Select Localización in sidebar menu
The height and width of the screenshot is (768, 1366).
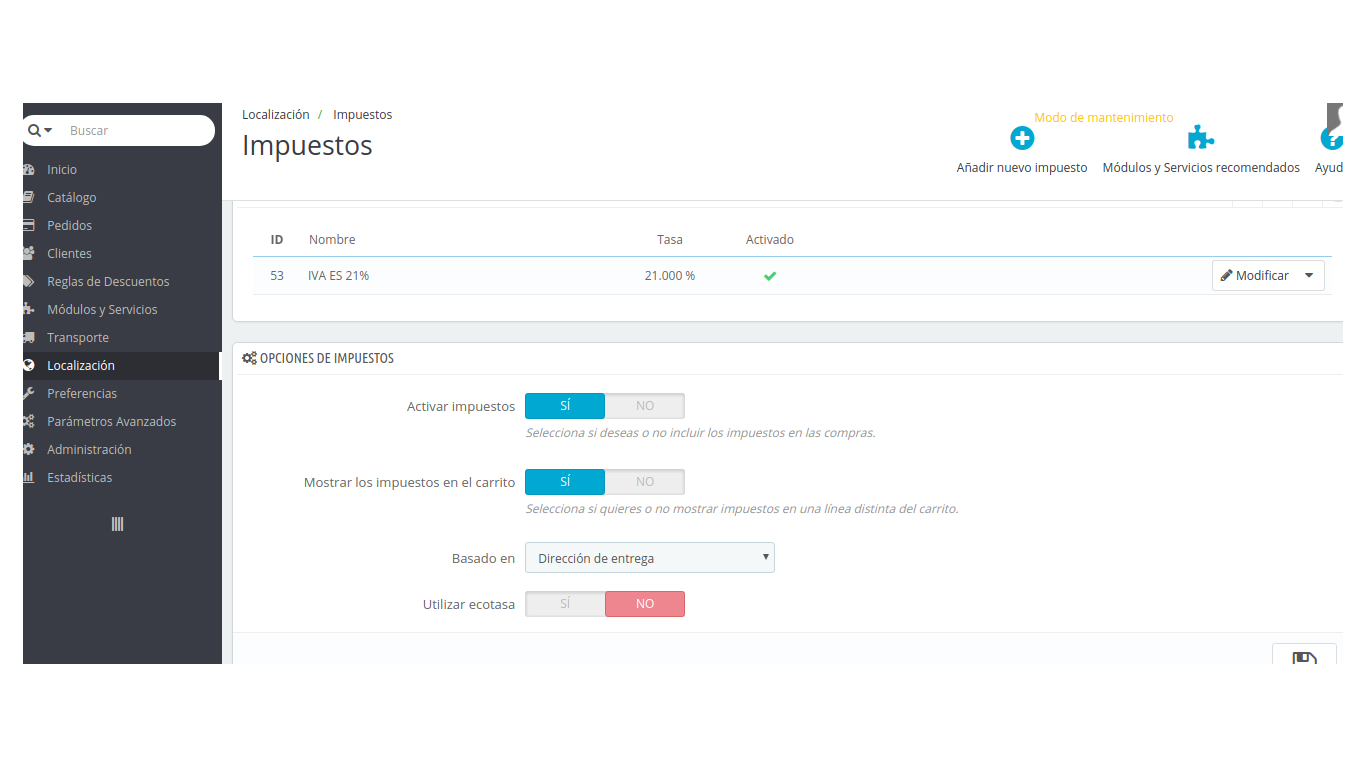(81, 366)
